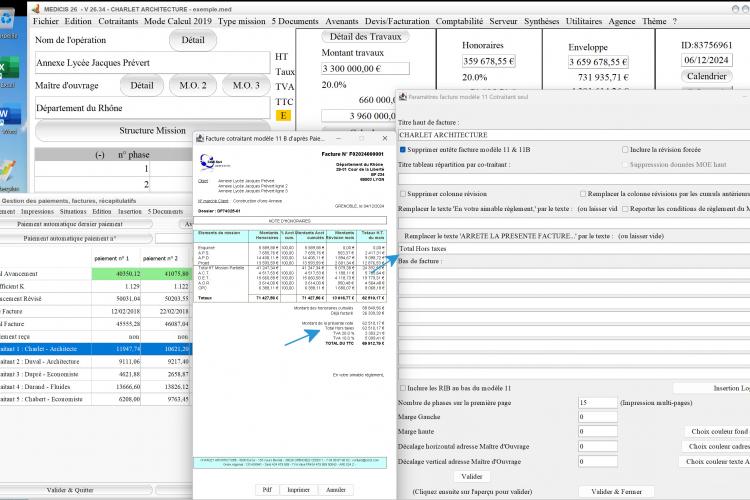Click Détail button next to Maître d'ouvrage
750x500 pixels.
tap(142, 86)
